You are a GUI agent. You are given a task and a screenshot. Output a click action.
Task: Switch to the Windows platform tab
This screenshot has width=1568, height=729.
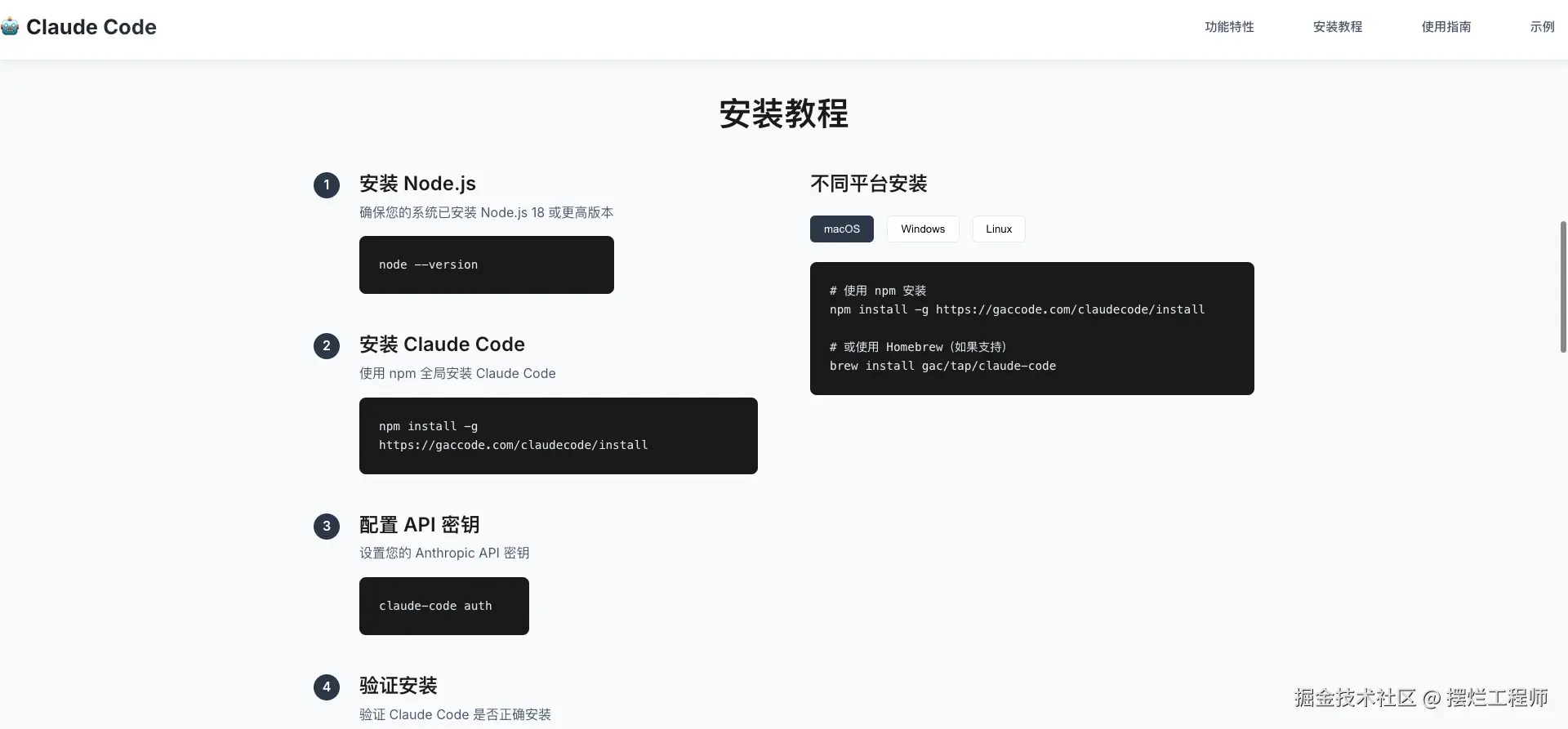click(x=923, y=229)
